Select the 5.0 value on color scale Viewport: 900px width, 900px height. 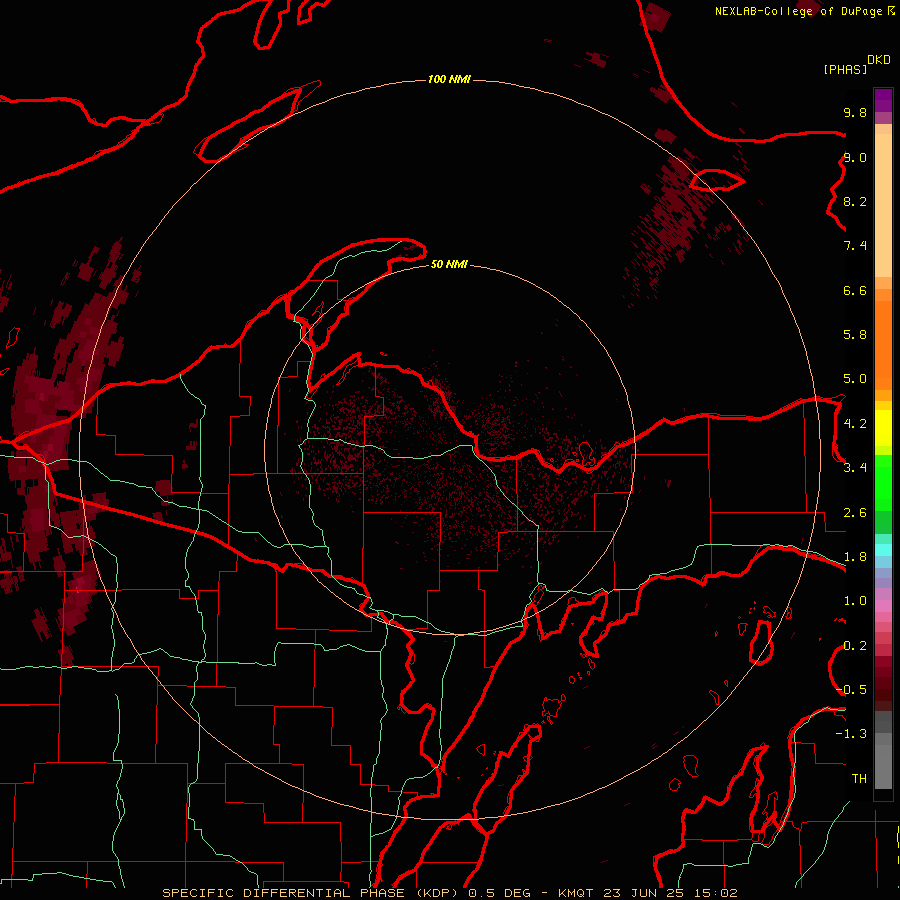point(855,379)
